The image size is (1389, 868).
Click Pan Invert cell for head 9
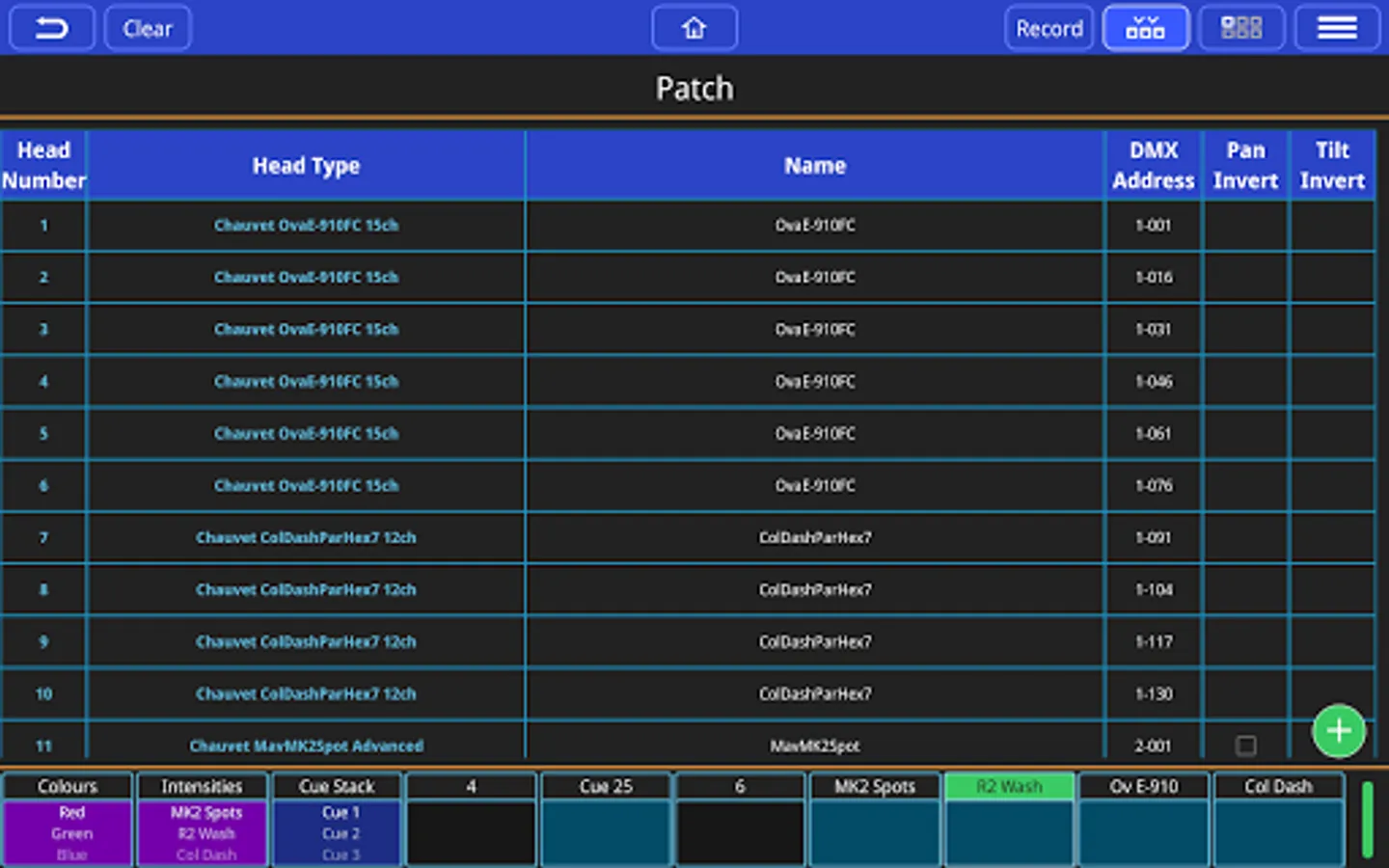coord(1245,642)
